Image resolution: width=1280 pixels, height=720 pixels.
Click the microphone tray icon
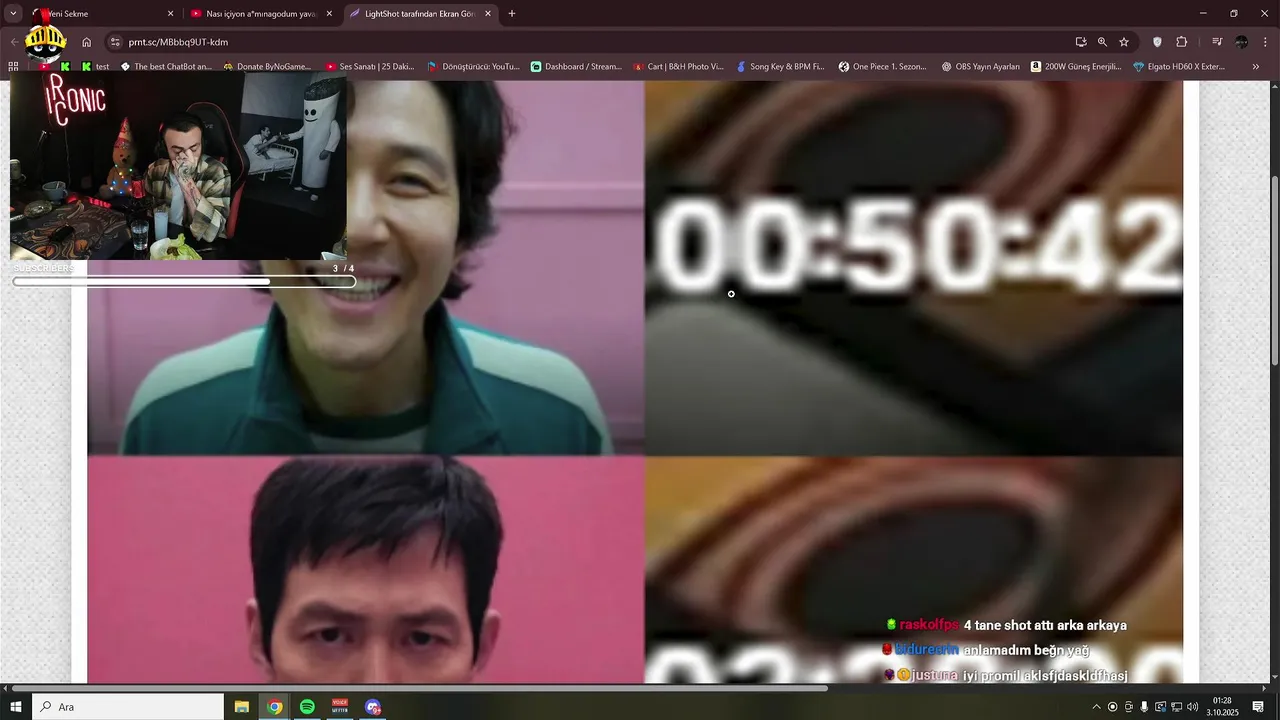pyautogui.click(x=1144, y=707)
